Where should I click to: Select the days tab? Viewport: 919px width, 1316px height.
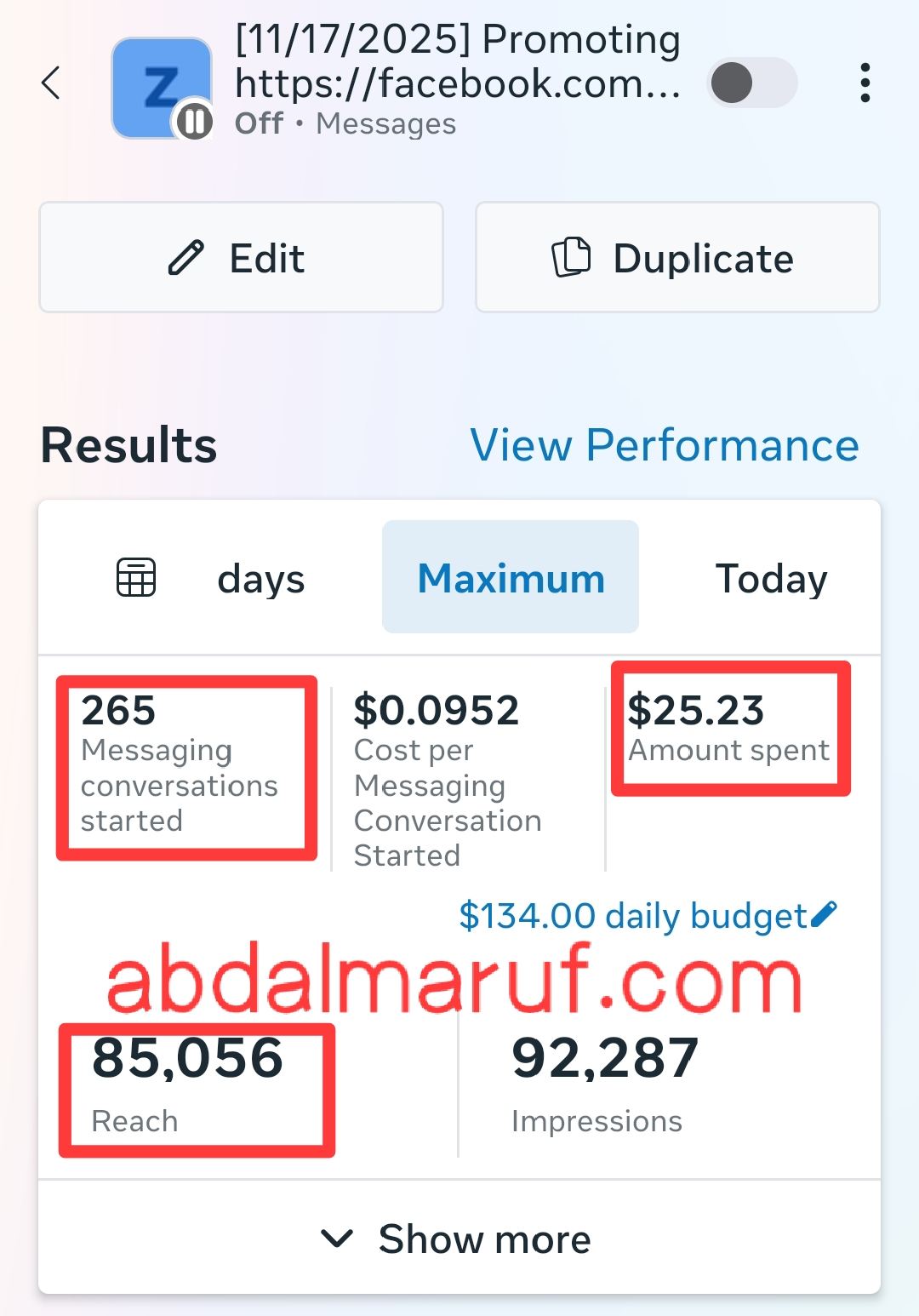260,579
